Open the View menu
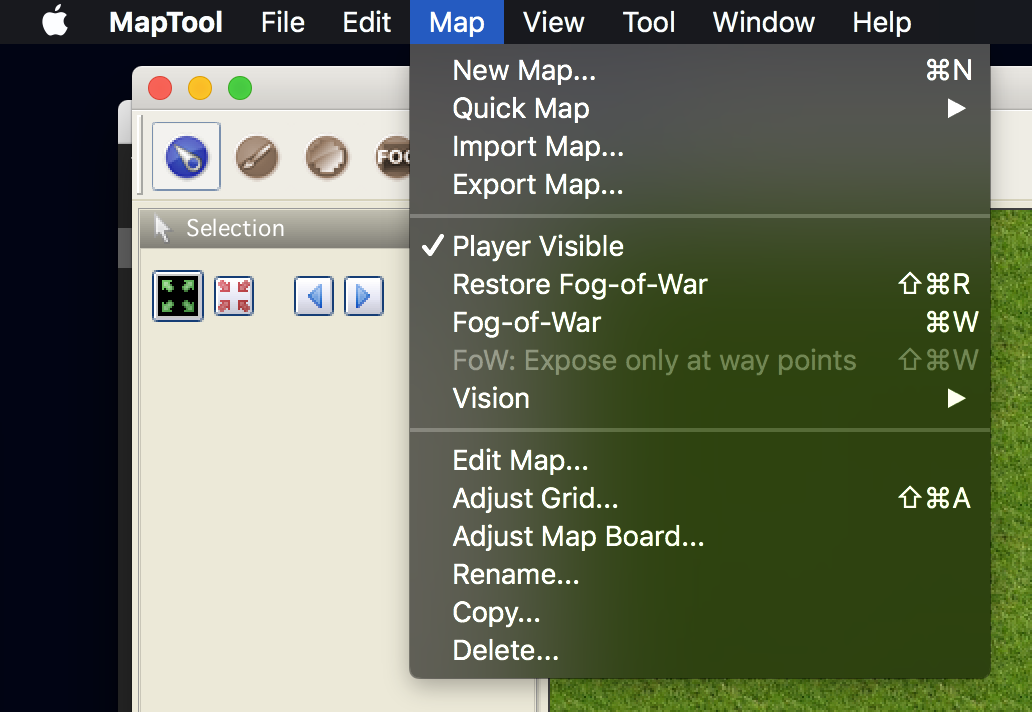1032x712 pixels. [x=552, y=22]
